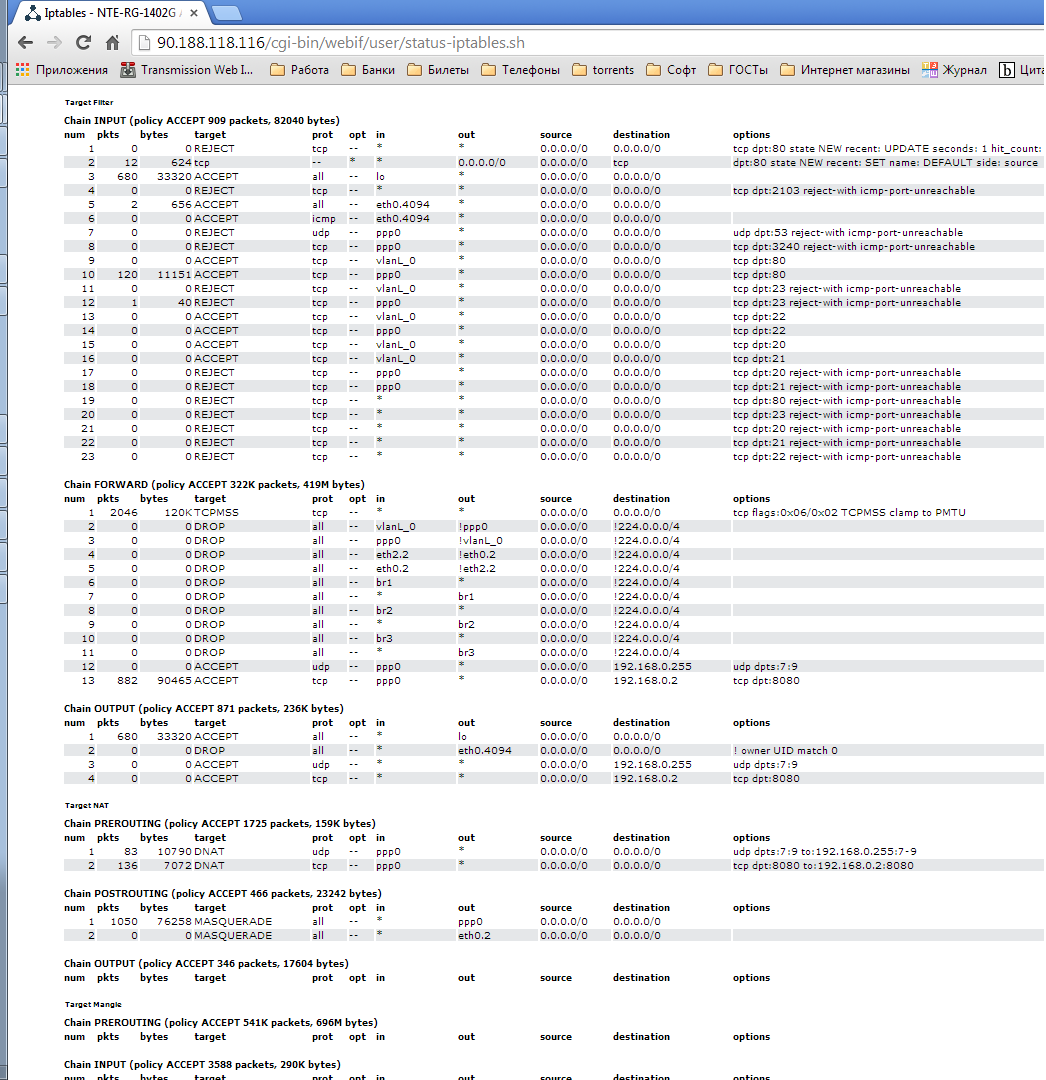1046x1080 pixels.
Task: Click the 'Target NAT' label
Action: click(x=87, y=805)
